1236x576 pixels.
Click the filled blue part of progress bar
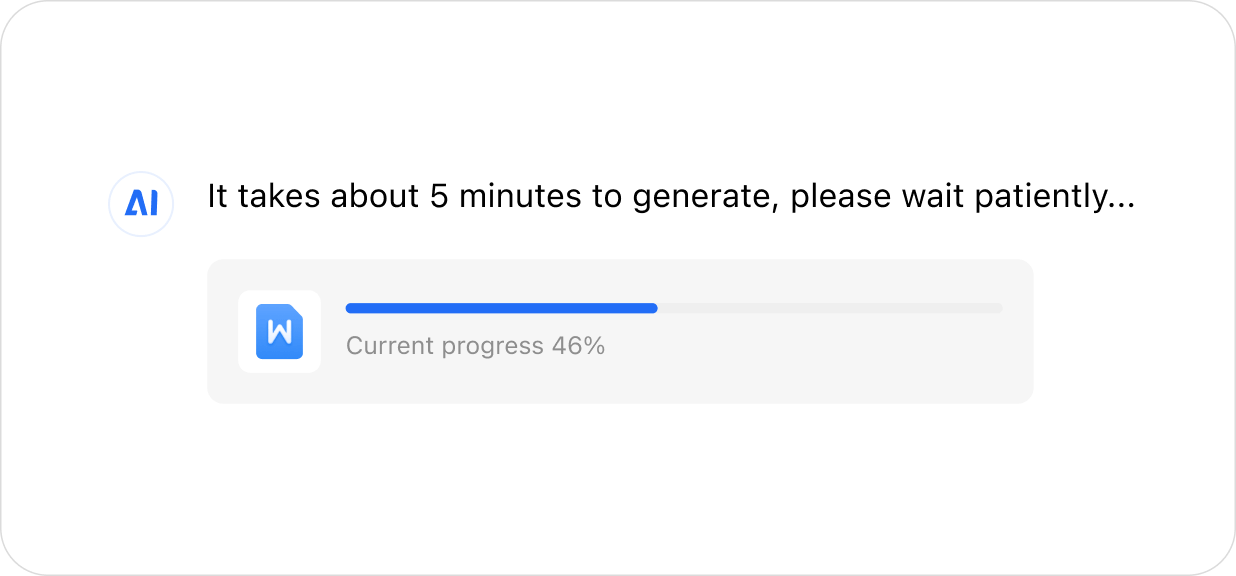tap(500, 308)
